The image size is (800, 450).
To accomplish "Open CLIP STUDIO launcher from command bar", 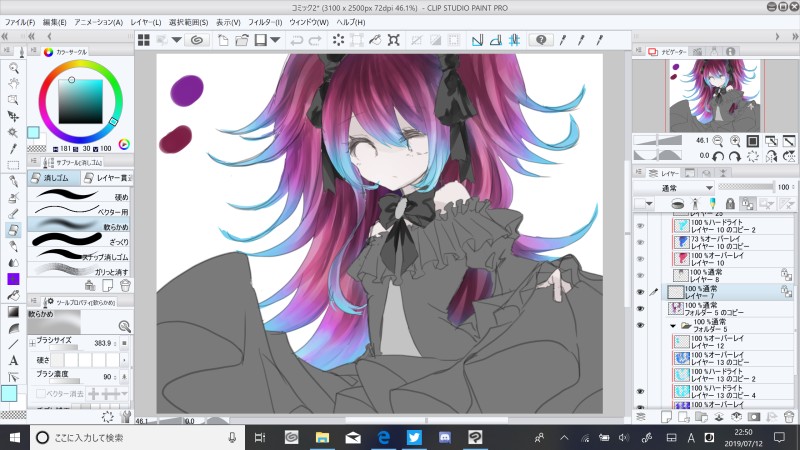I will (197, 40).
